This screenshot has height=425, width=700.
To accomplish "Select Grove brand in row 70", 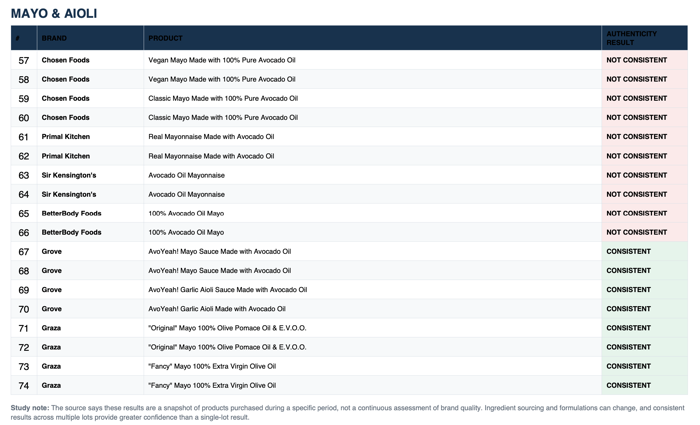I will pyautogui.click(x=51, y=309).
